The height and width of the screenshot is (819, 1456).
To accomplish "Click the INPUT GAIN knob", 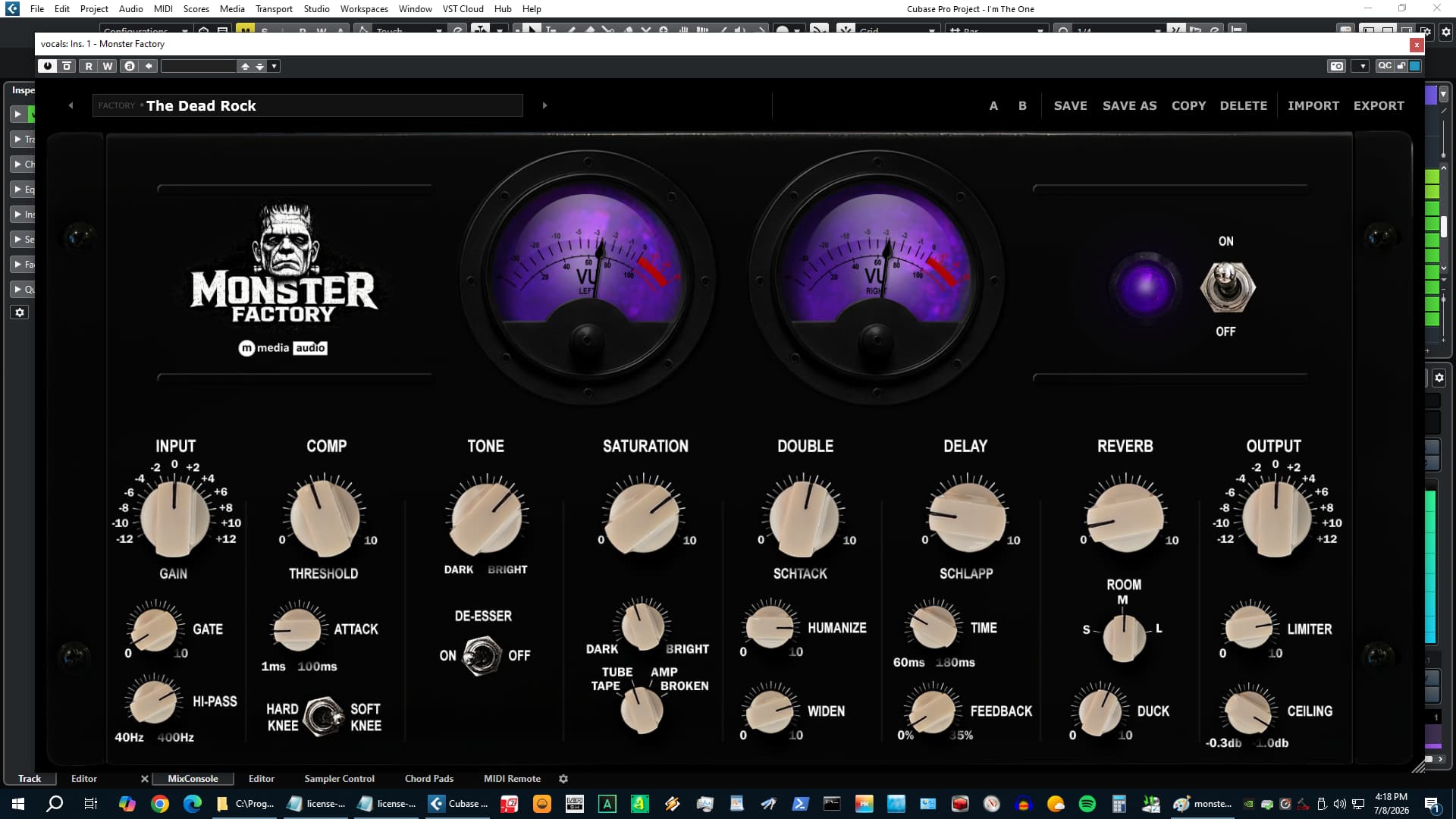I will [x=175, y=517].
